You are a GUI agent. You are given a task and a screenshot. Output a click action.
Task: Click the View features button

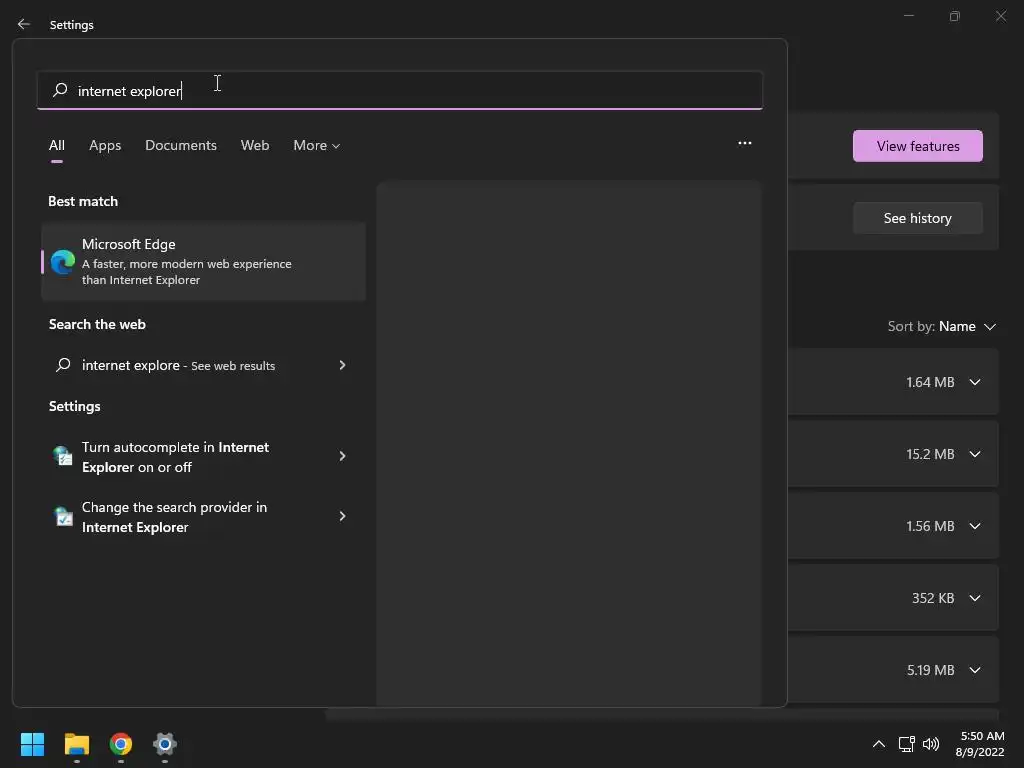click(918, 146)
